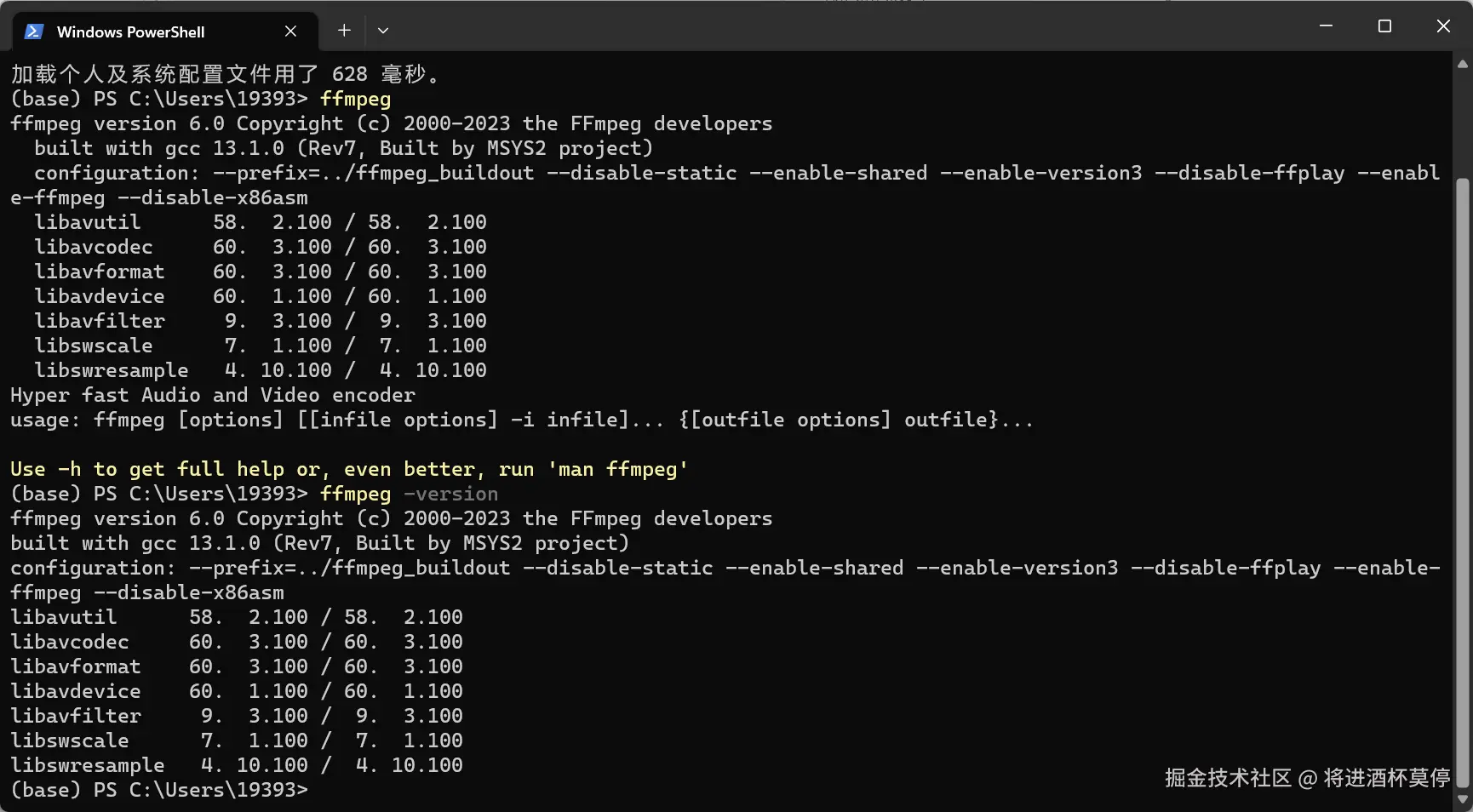Click the 'usage: ffmpeg [options]' line
The image size is (1473, 812).
(521, 420)
